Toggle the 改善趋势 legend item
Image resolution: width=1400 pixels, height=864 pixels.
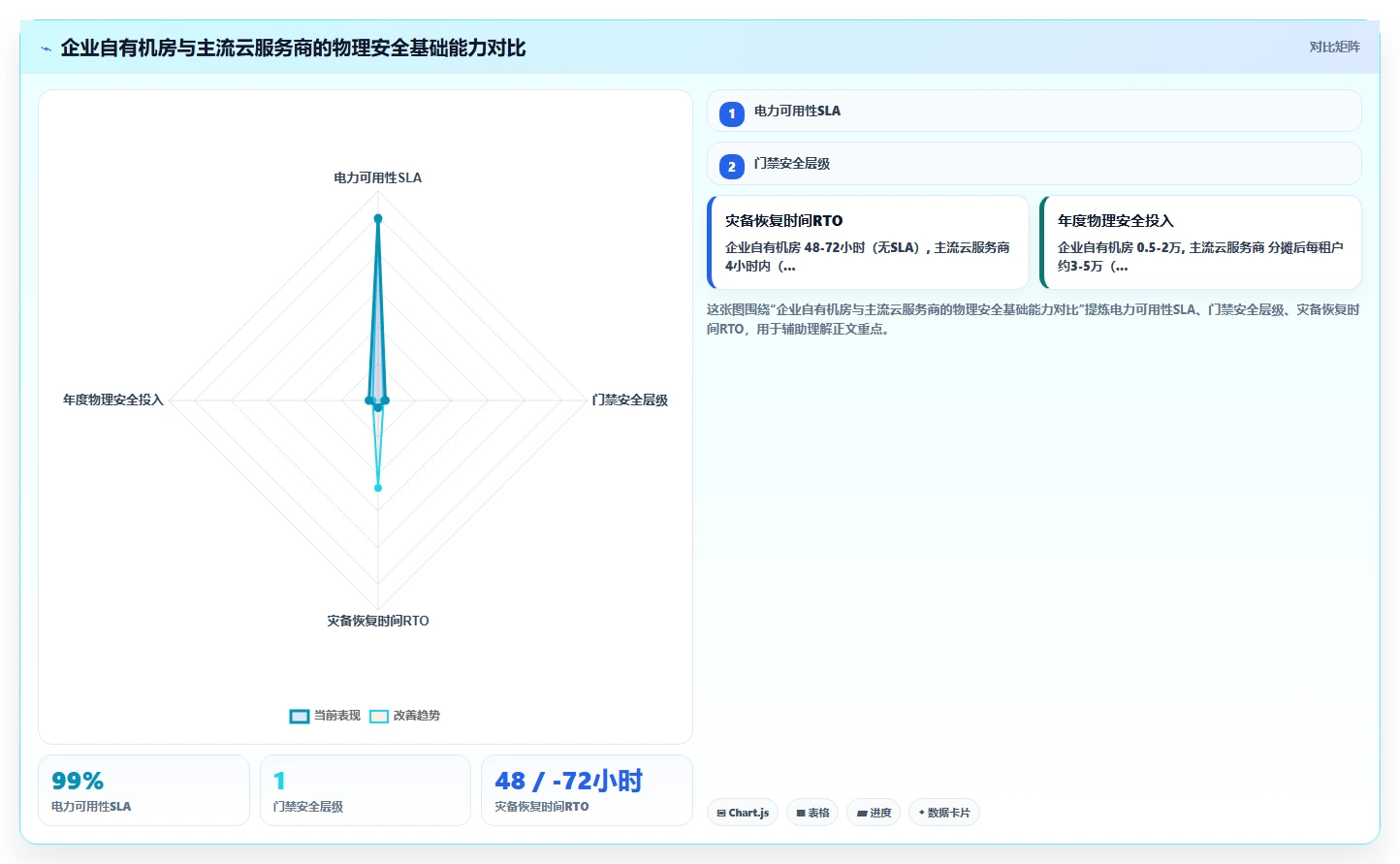click(x=404, y=716)
